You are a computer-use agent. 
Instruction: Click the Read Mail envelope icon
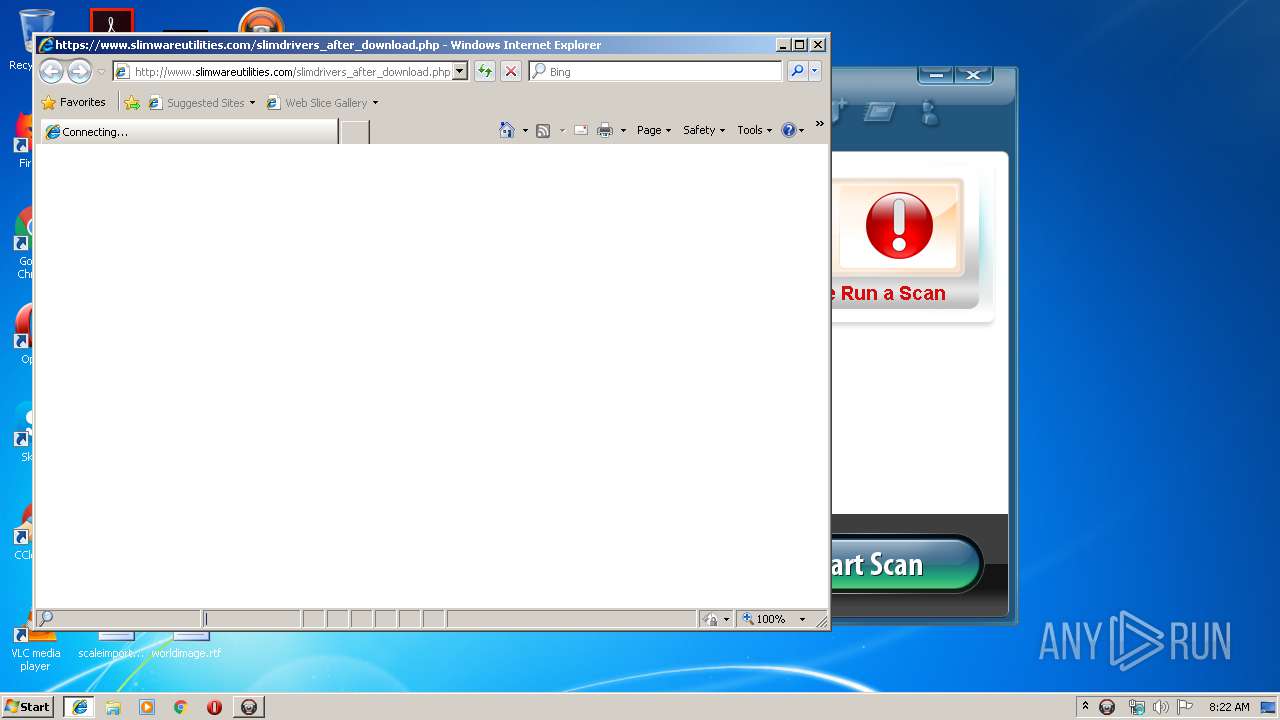[580, 130]
